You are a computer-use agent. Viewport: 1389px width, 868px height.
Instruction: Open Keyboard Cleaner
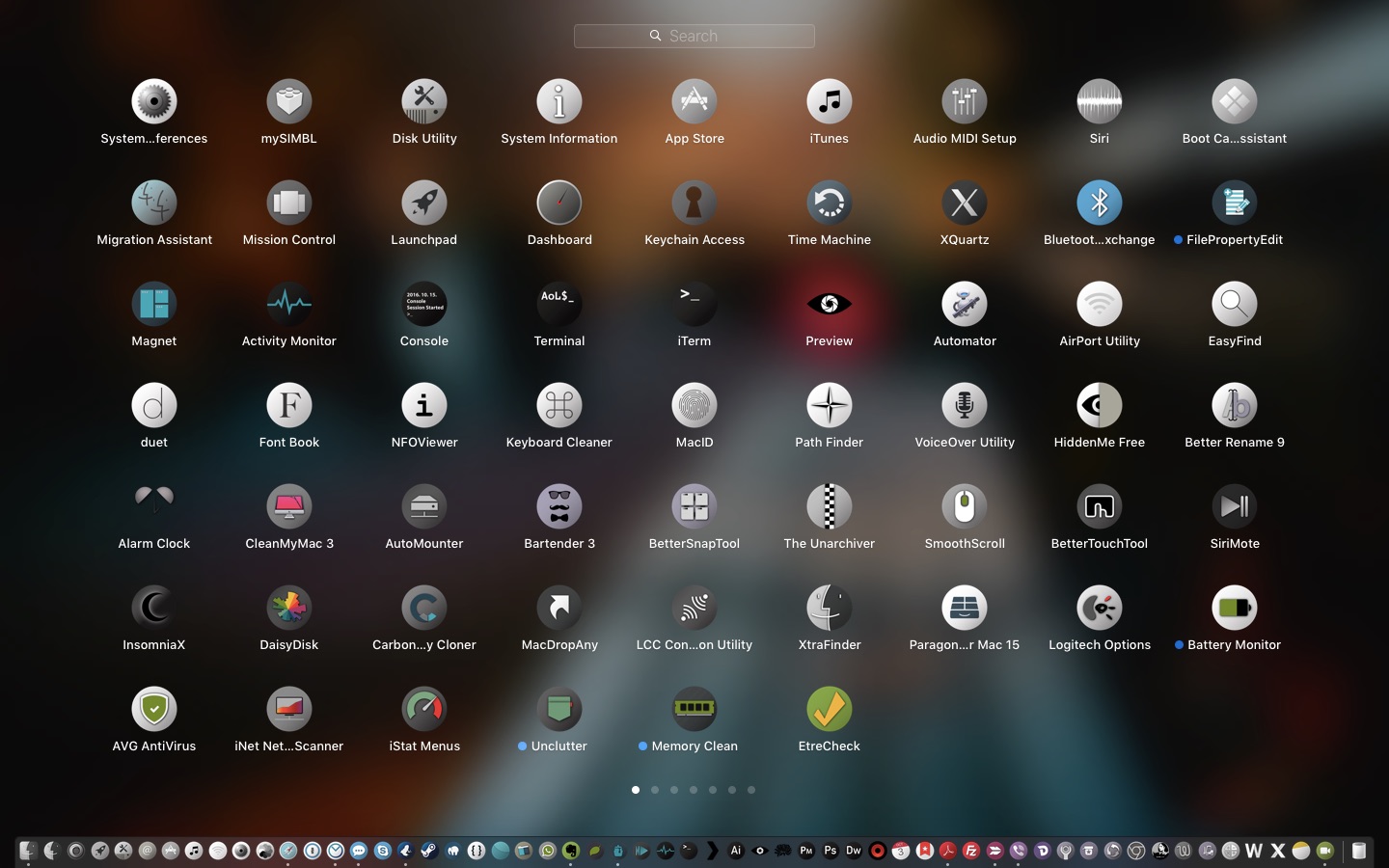pos(559,405)
